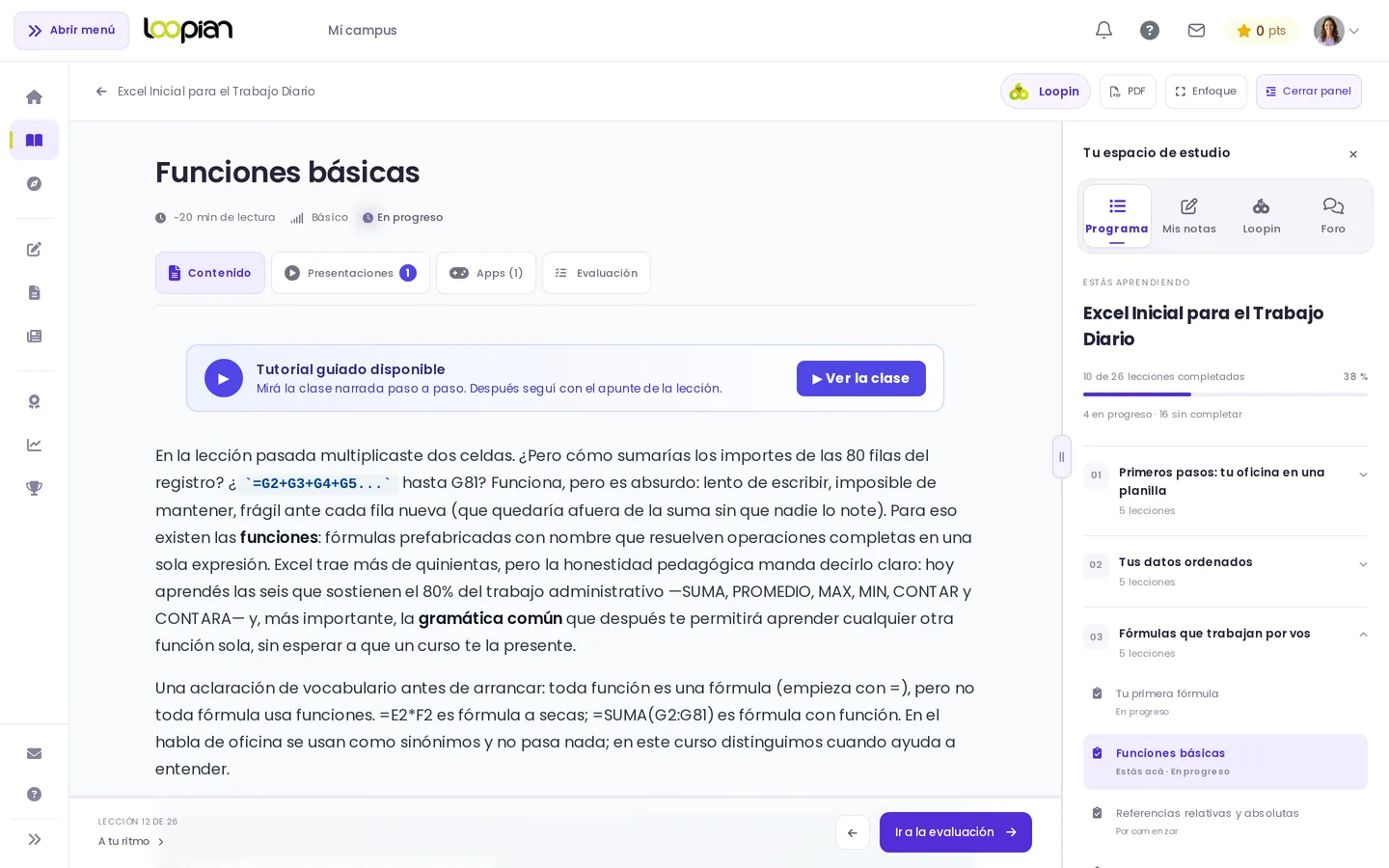Switch to the Evaluación tab
Viewport: 1389px width, 868px height.
(x=596, y=273)
